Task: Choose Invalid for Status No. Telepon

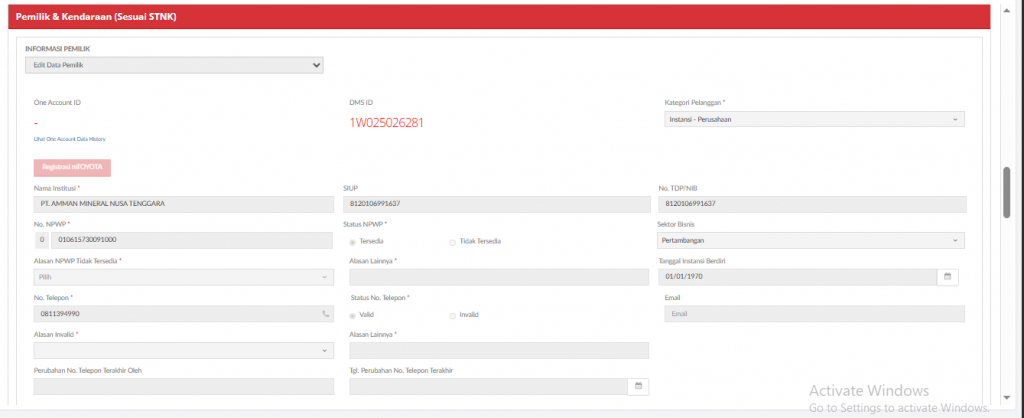Action: [x=453, y=314]
